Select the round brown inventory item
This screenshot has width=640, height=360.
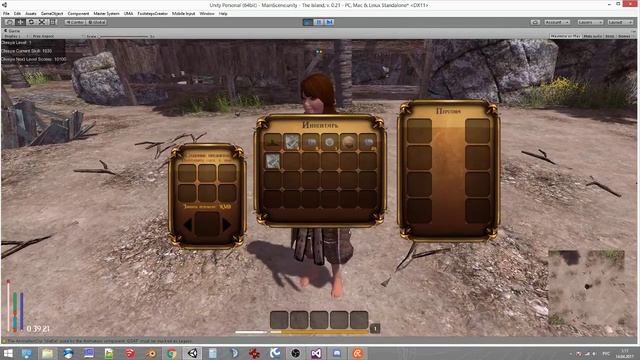[349, 142]
